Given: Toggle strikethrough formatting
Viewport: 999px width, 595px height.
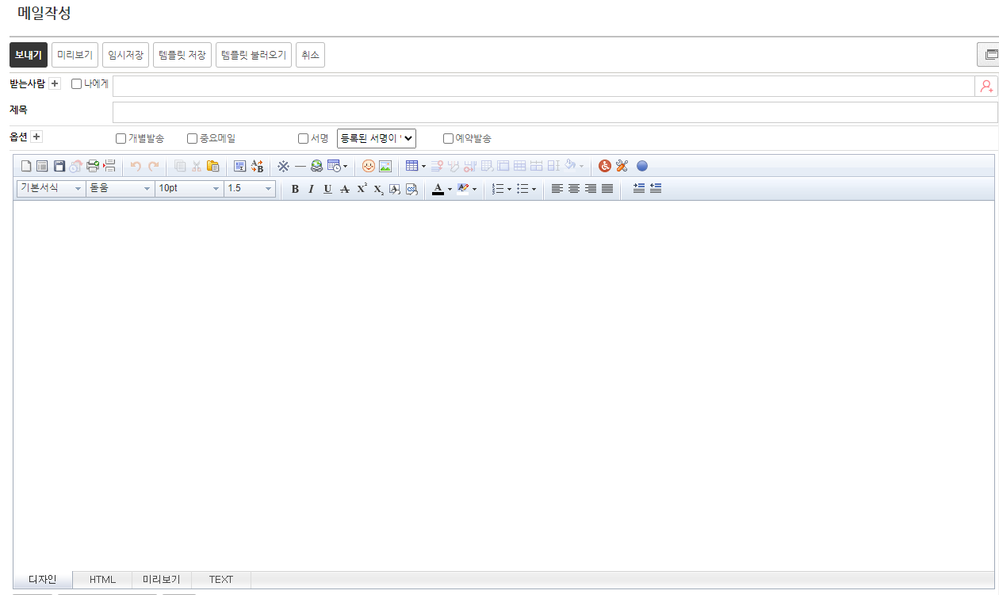Looking at the screenshot, I should [x=345, y=189].
